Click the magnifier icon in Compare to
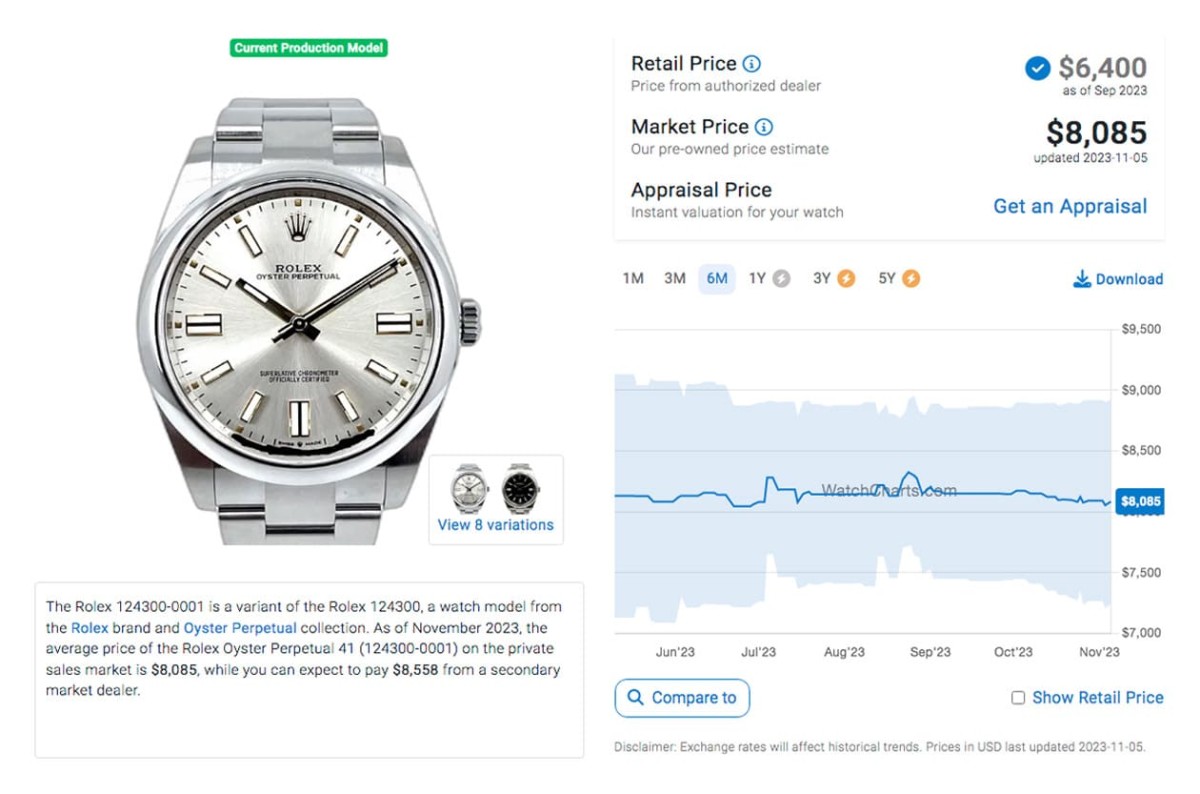Image resolution: width=1200 pixels, height=794 pixels. click(x=636, y=698)
